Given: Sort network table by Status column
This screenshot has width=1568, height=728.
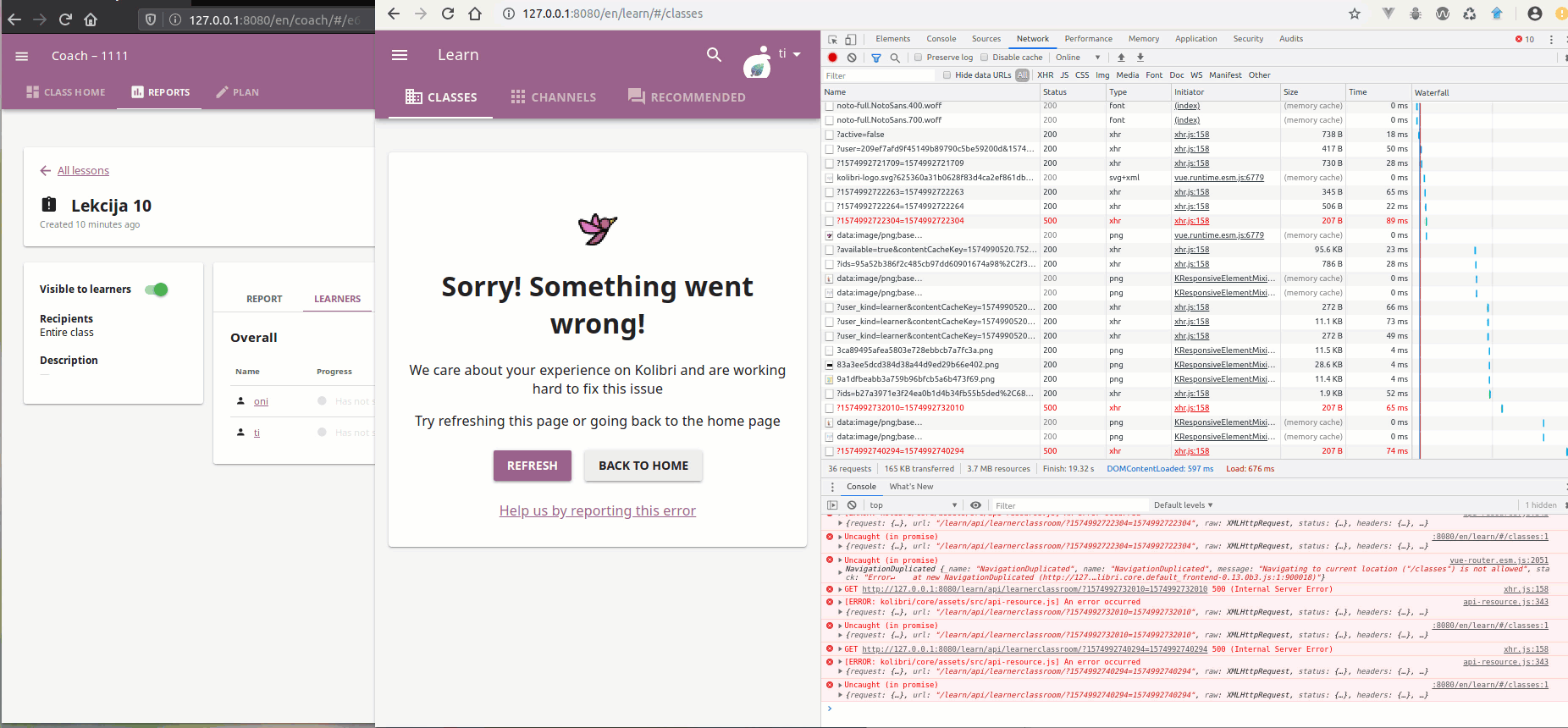Looking at the screenshot, I should coord(1073,92).
